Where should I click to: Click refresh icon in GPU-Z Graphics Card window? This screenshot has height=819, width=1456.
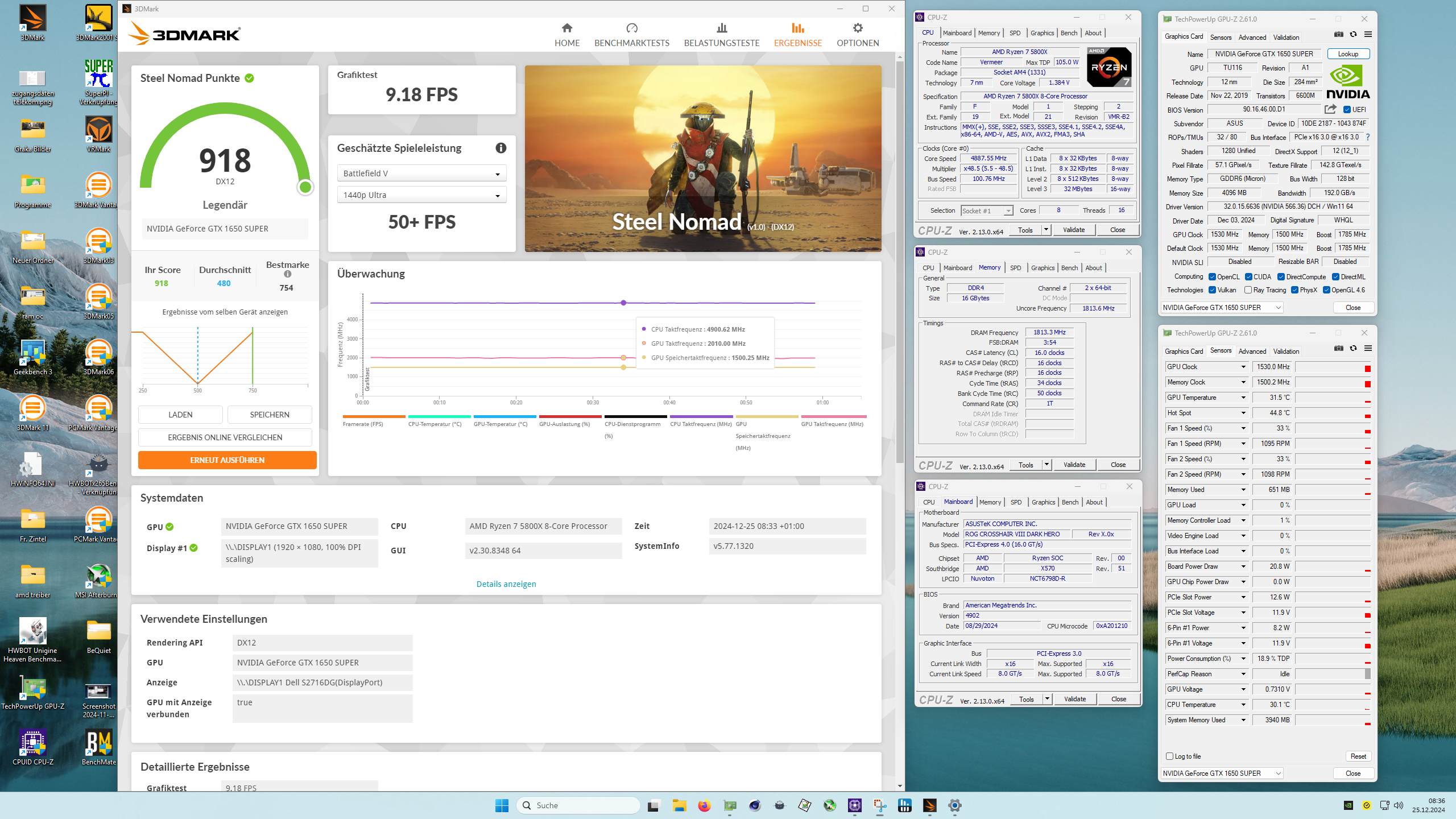point(1353,35)
